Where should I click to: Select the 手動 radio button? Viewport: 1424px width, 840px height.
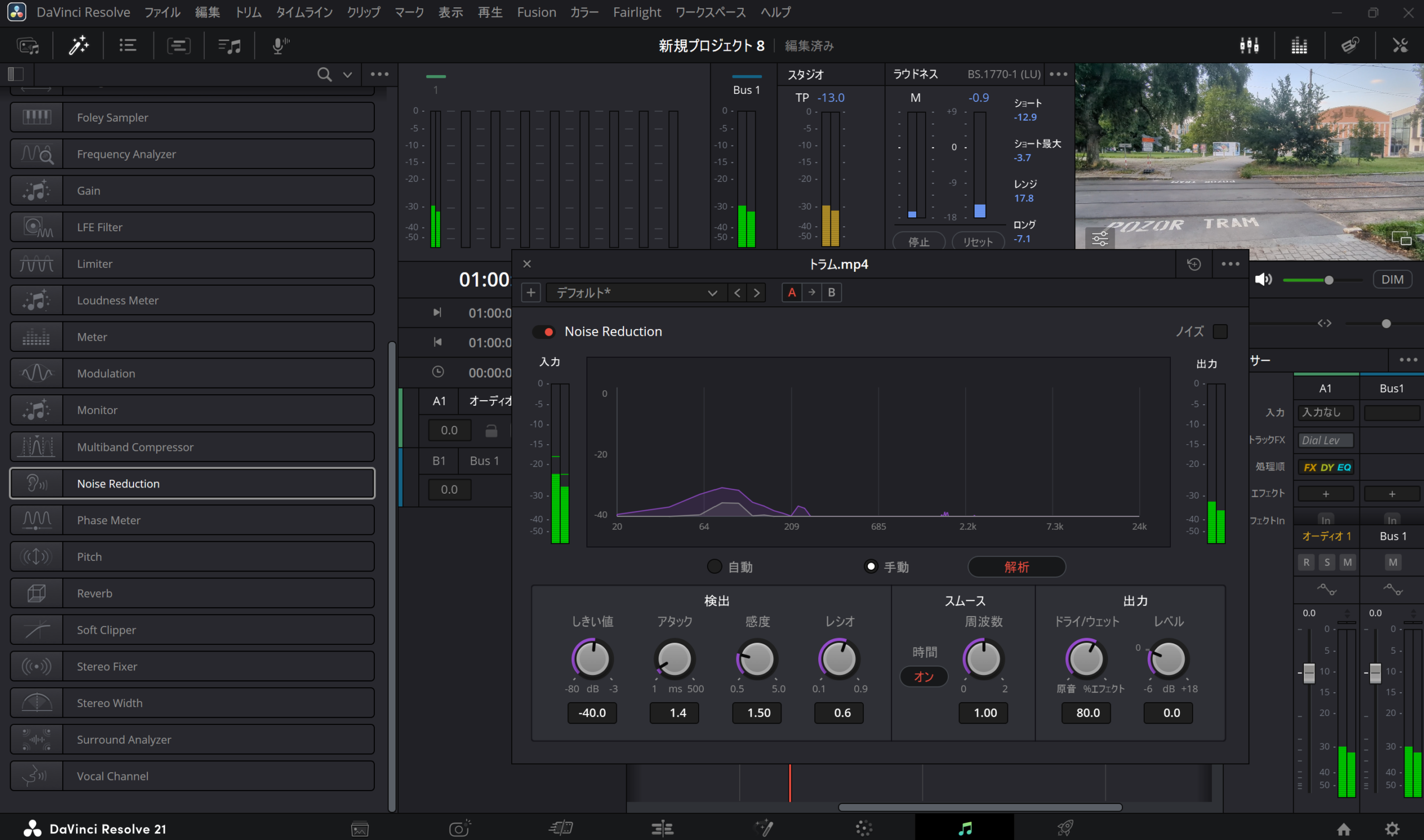(x=871, y=566)
